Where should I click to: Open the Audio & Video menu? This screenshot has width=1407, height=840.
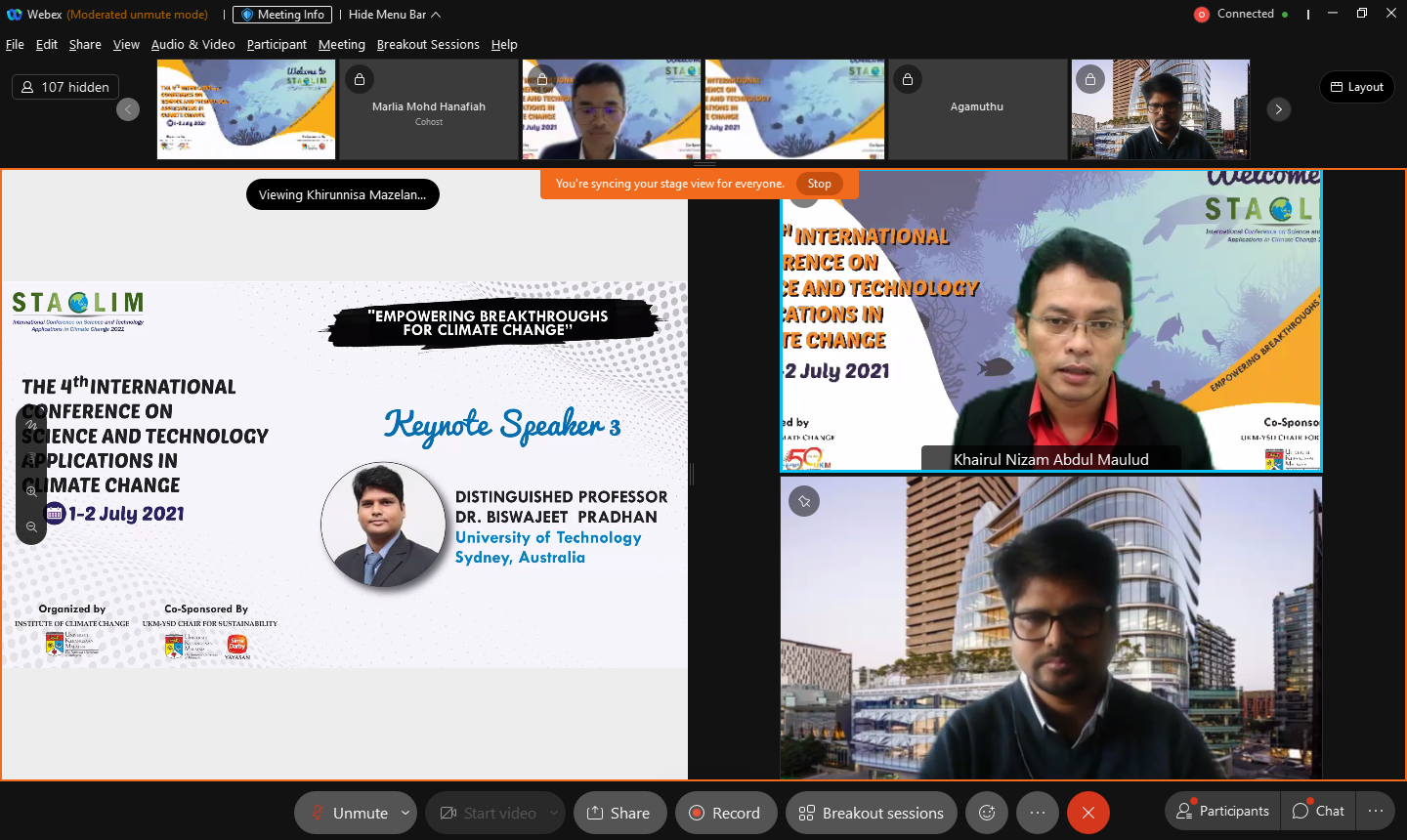click(192, 45)
